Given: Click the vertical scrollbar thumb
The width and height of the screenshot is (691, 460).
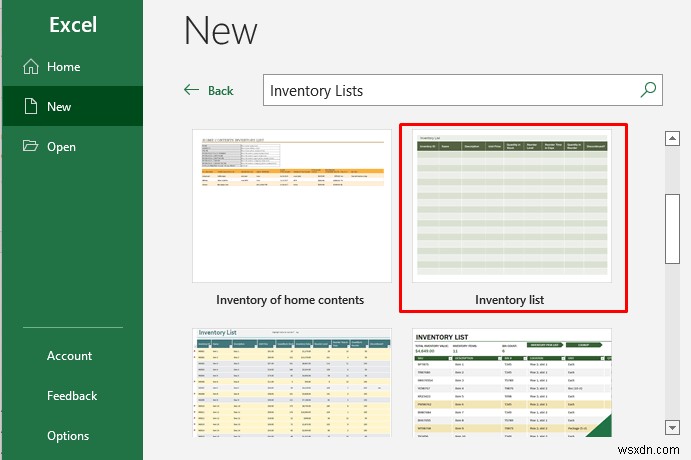Looking at the screenshot, I should pyautogui.click(x=672, y=229).
